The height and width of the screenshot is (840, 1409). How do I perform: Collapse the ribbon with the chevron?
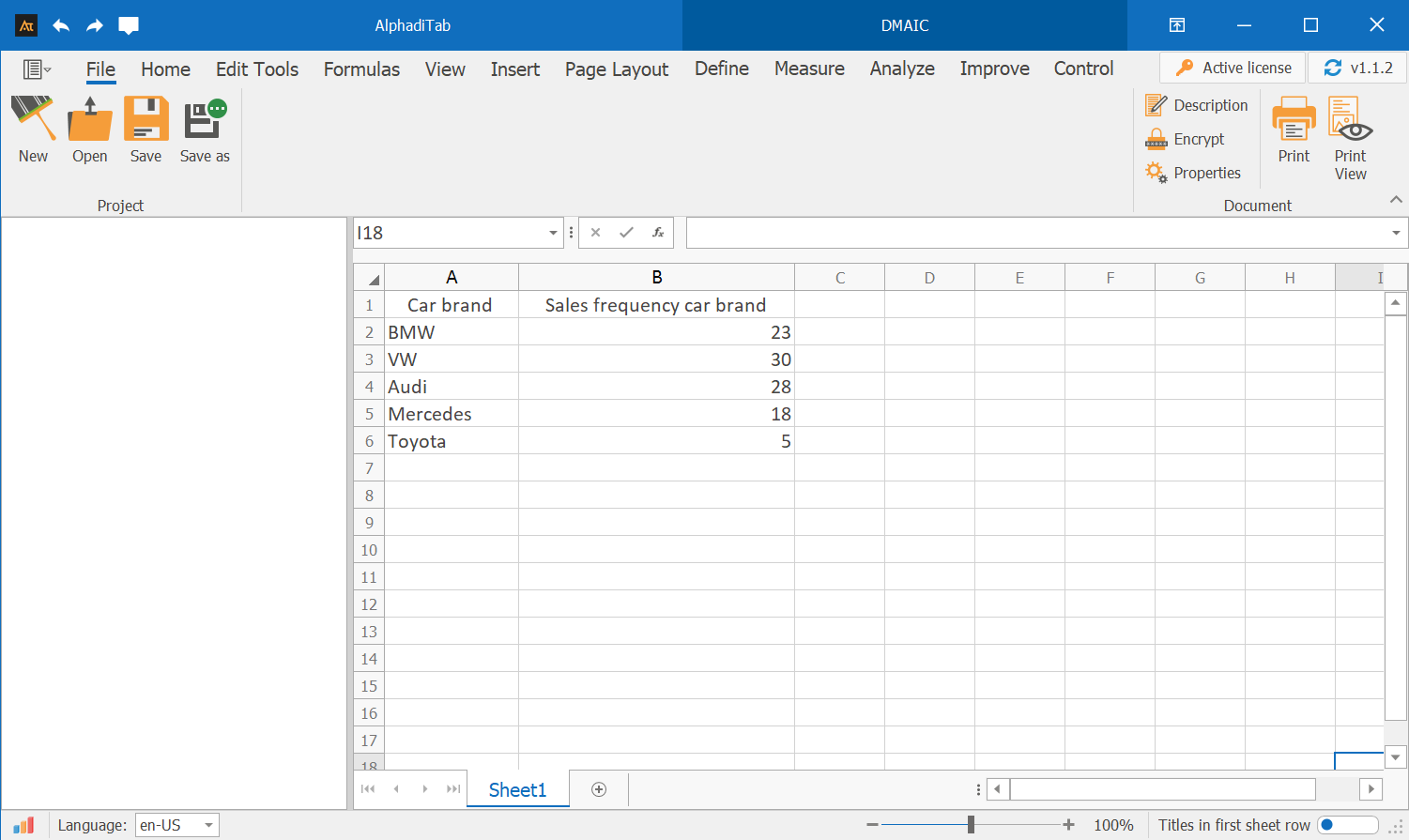(1396, 199)
